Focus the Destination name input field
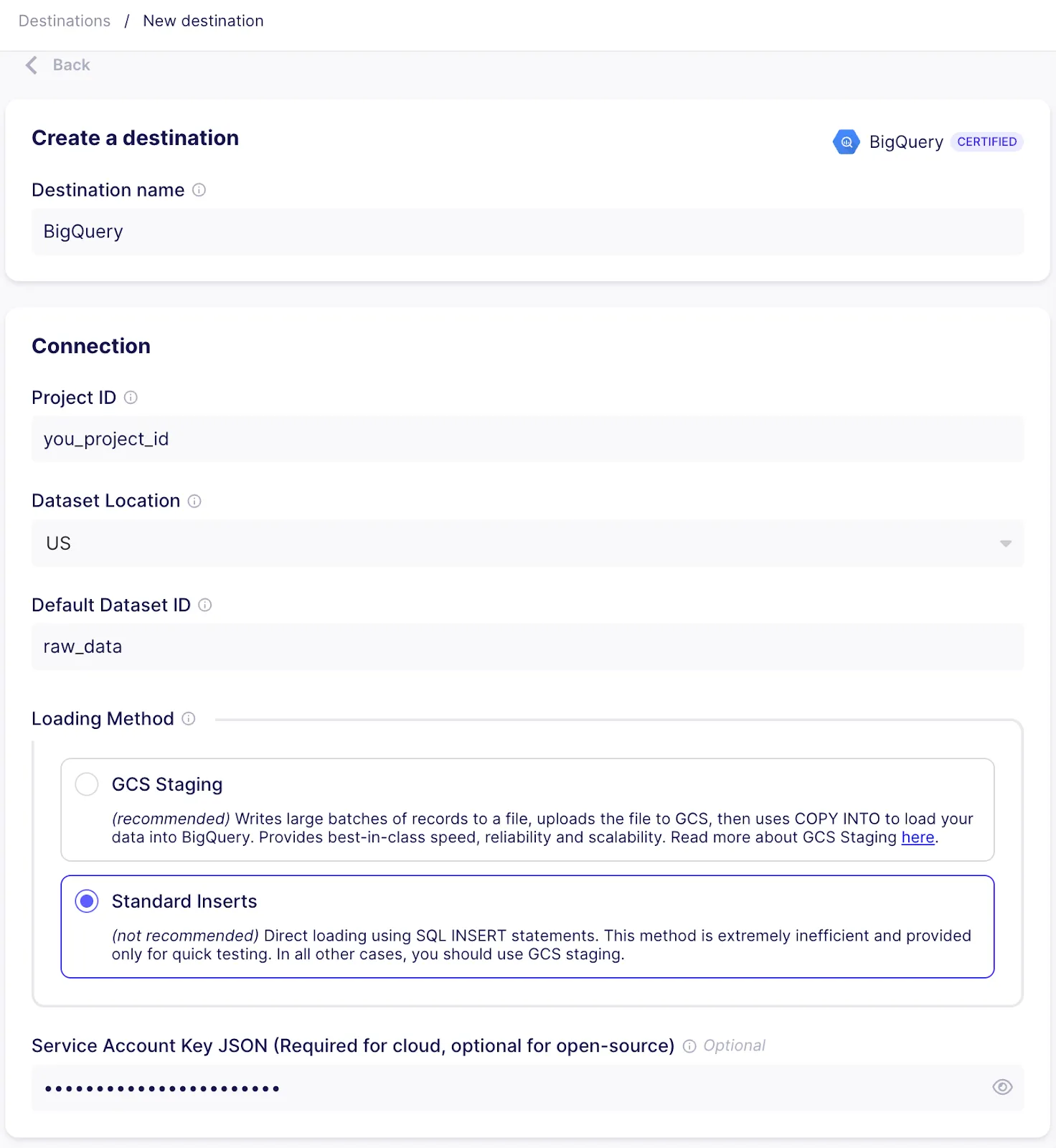 527,232
